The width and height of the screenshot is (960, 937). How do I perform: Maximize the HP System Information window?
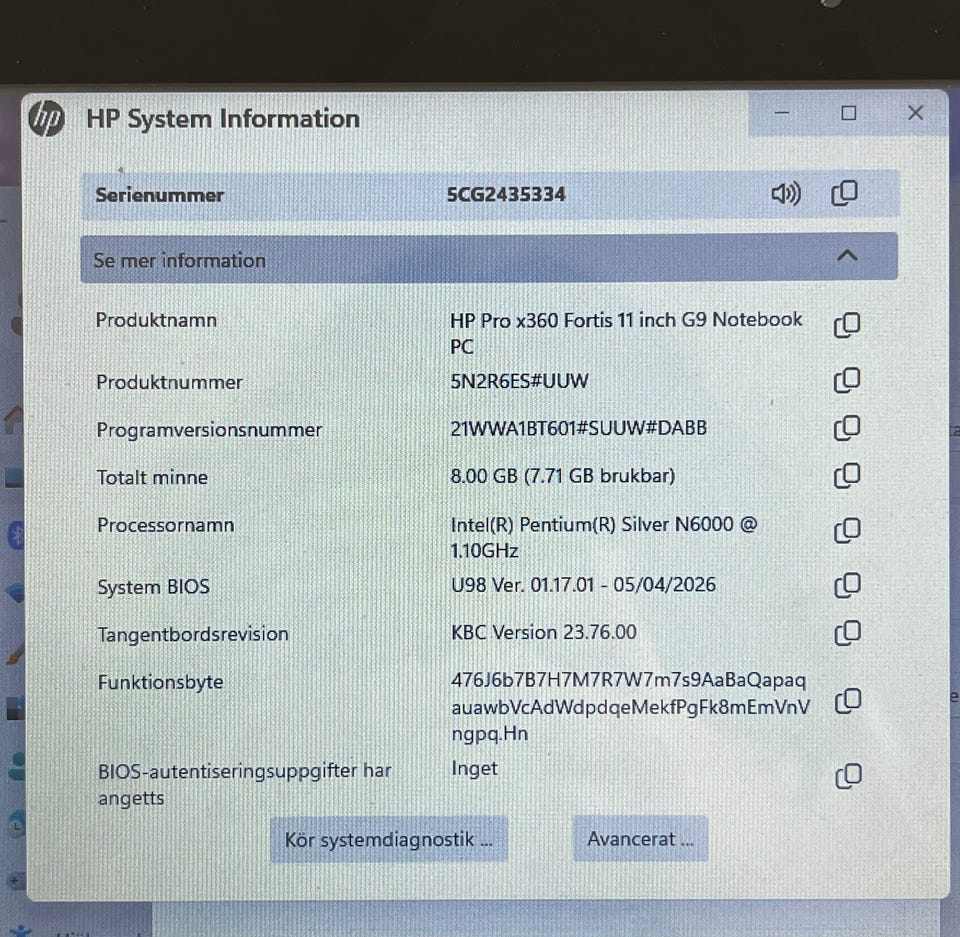(849, 113)
